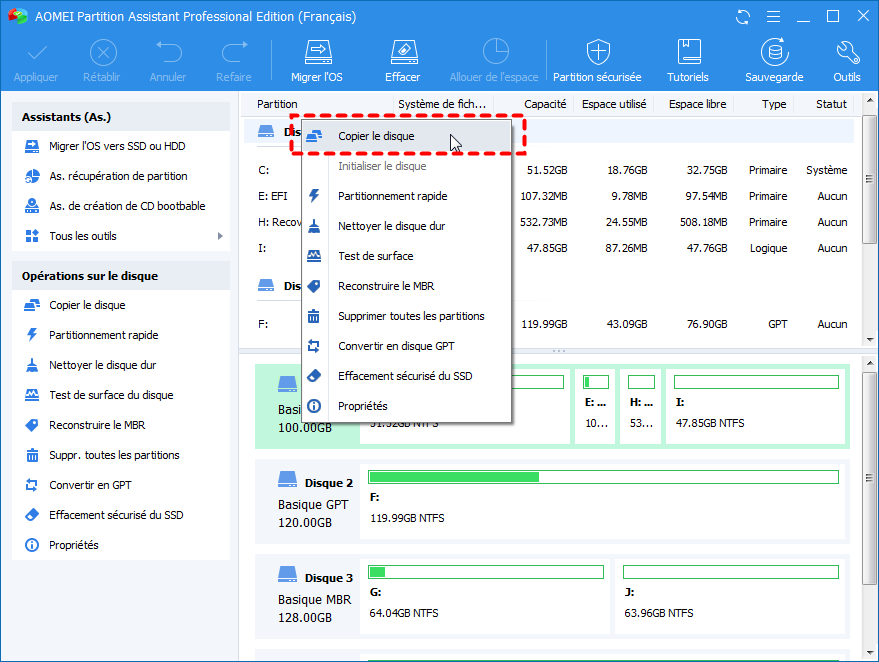Screen dimensions: 879x662
Task: Open the Outils wrench icon
Action: [846, 52]
